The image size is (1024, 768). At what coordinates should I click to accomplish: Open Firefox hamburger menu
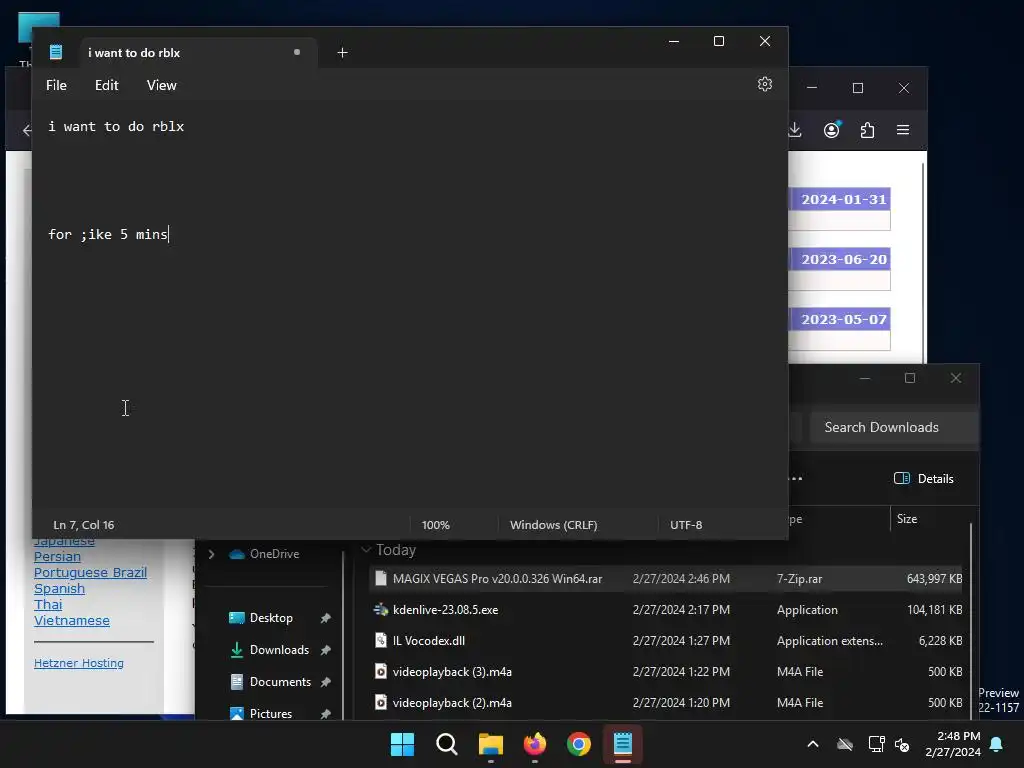click(903, 130)
